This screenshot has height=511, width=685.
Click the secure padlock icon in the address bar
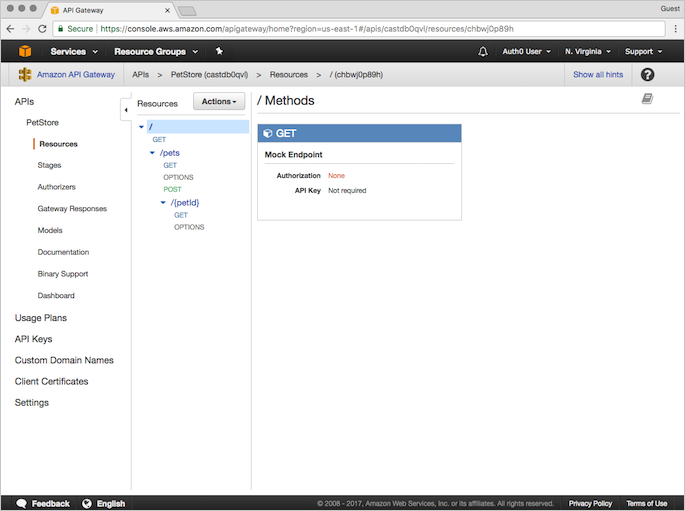pyautogui.click(x=61, y=29)
